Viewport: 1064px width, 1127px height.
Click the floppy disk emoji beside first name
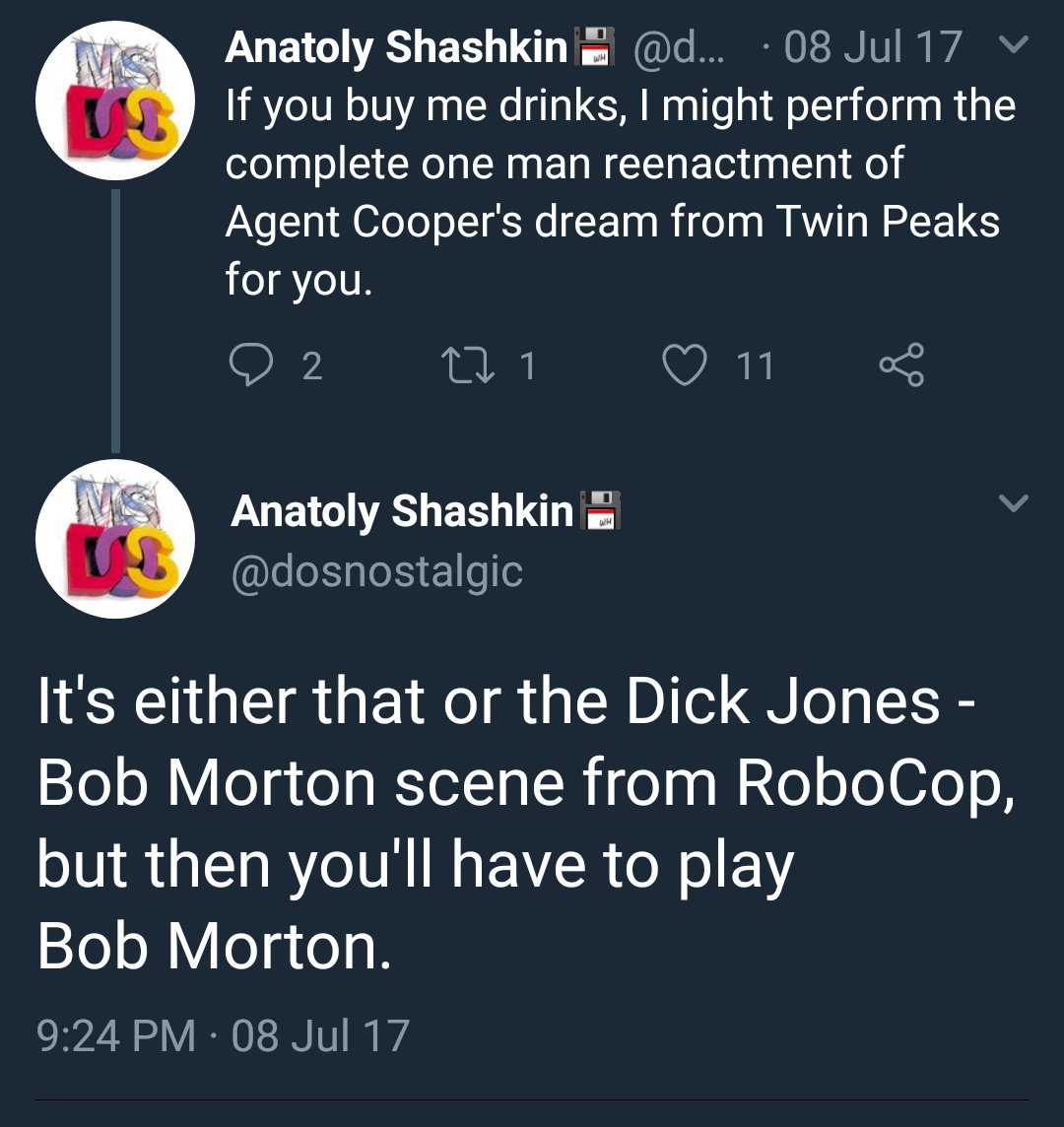pyautogui.click(x=594, y=46)
